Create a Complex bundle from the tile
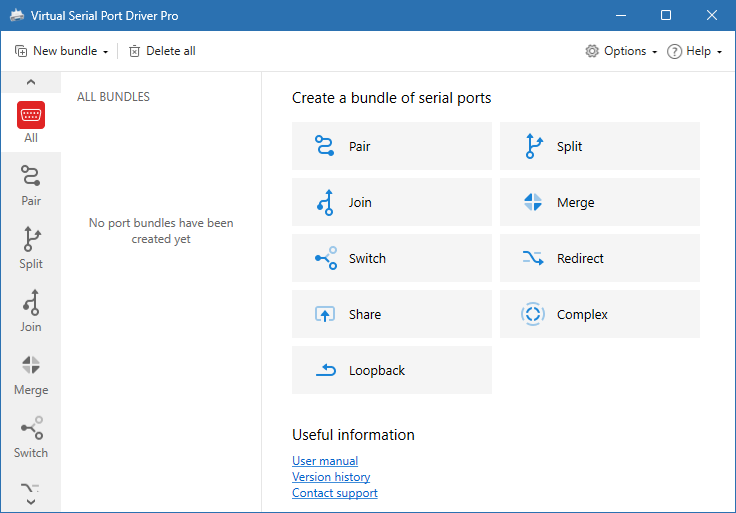The image size is (736, 513). point(600,314)
